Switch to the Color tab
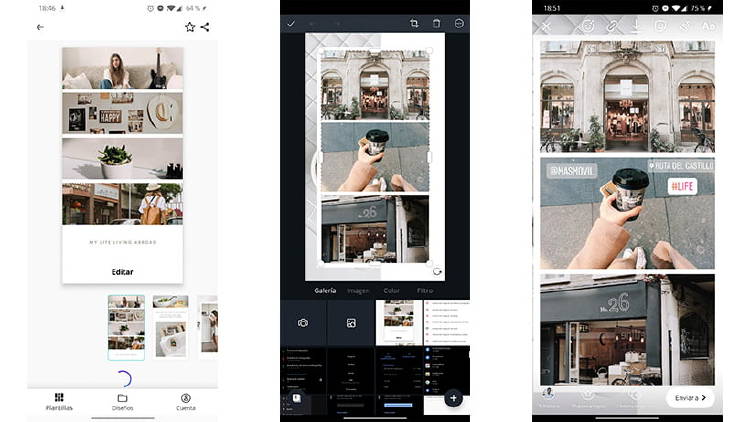This screenshot has width=750, height=422. pos(391,290)
